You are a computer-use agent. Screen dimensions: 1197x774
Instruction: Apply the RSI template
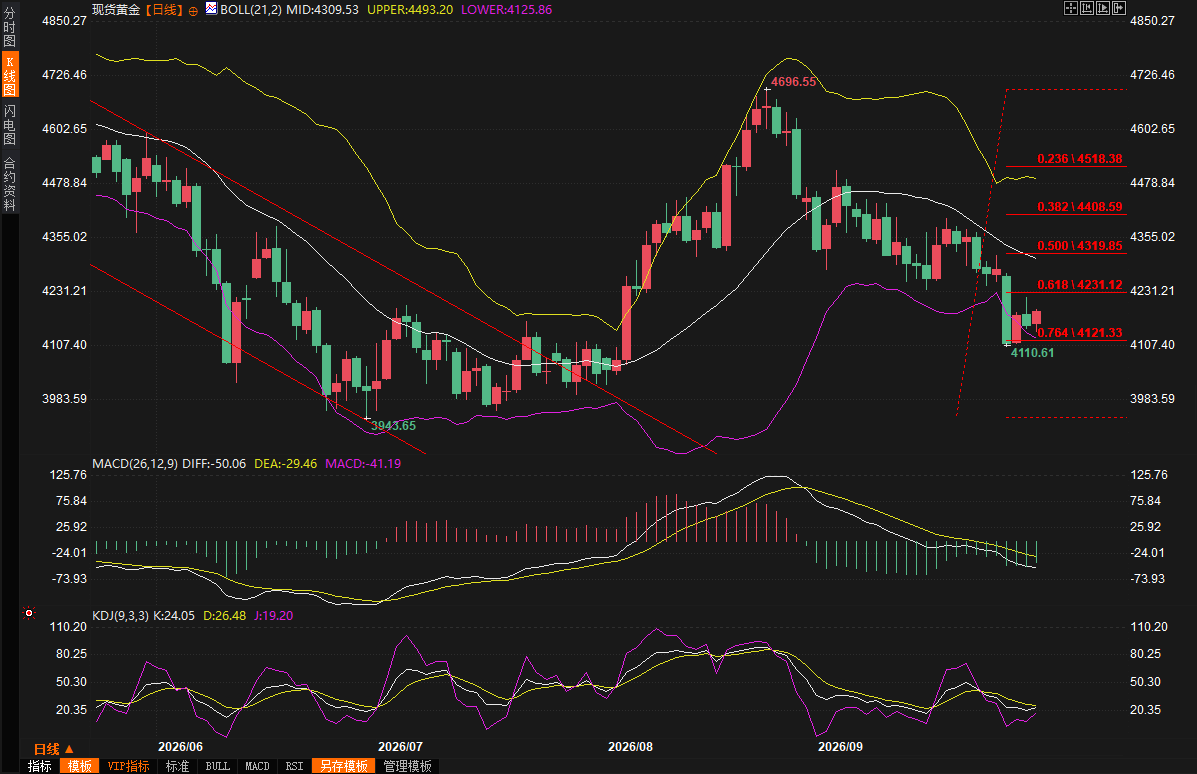295,766
